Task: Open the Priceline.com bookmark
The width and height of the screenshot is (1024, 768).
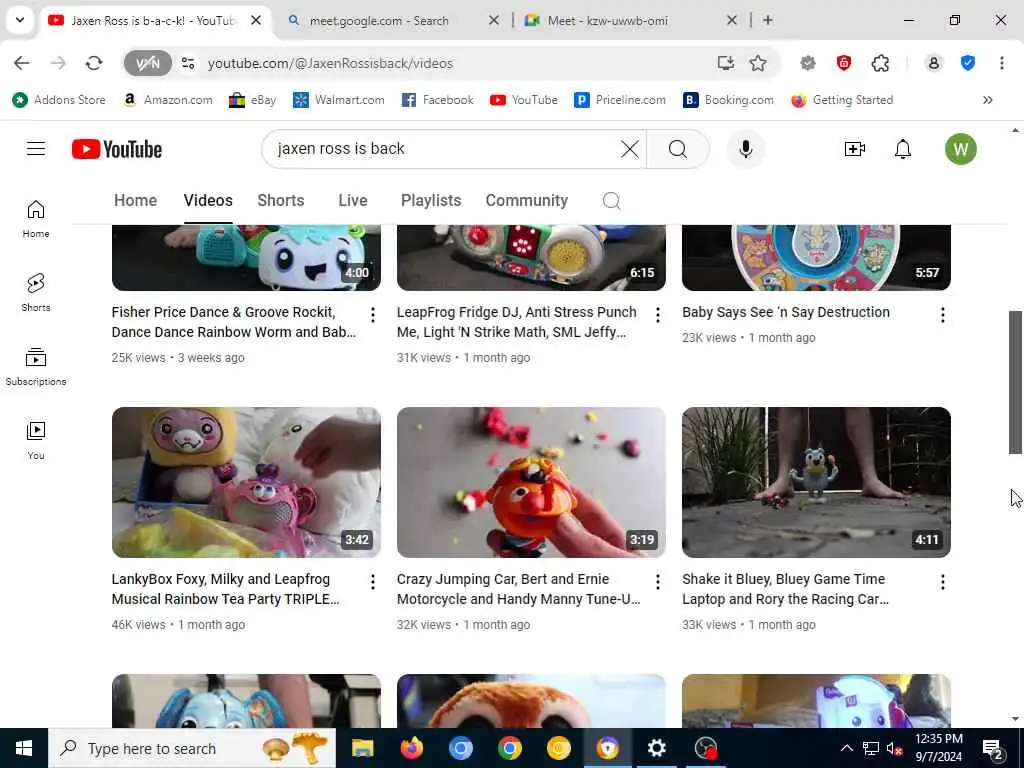Action: (x=620, y=100)
